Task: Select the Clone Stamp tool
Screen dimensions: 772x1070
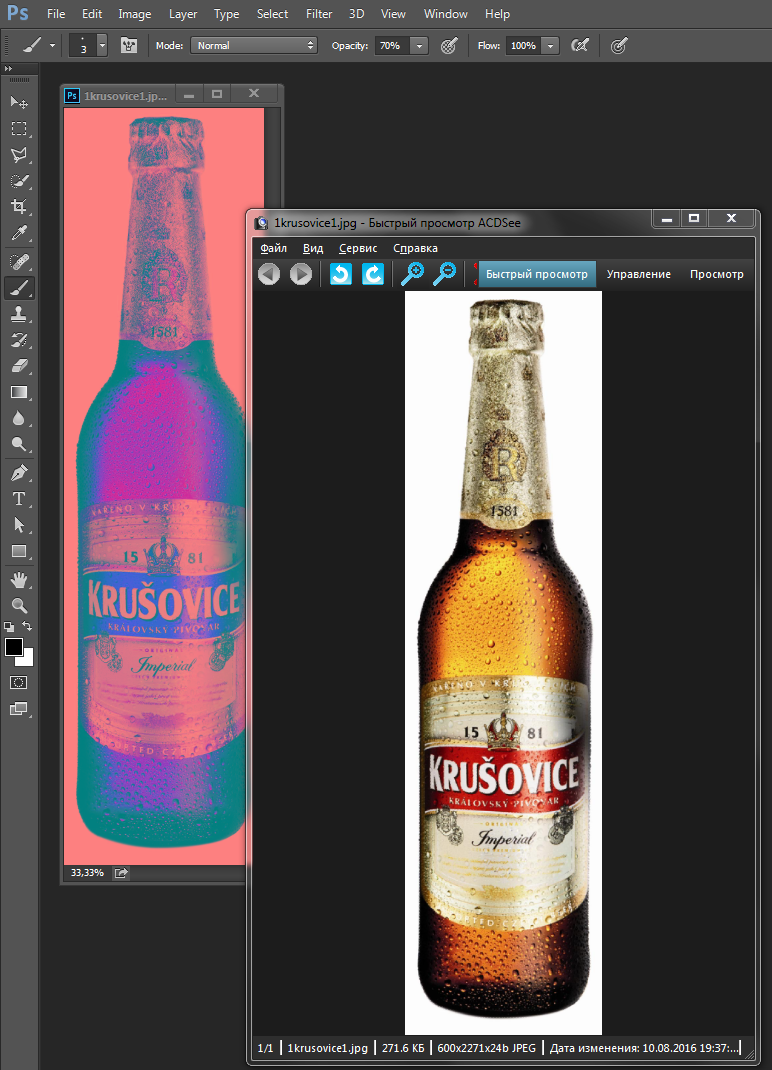Action: tap(19, 314)
